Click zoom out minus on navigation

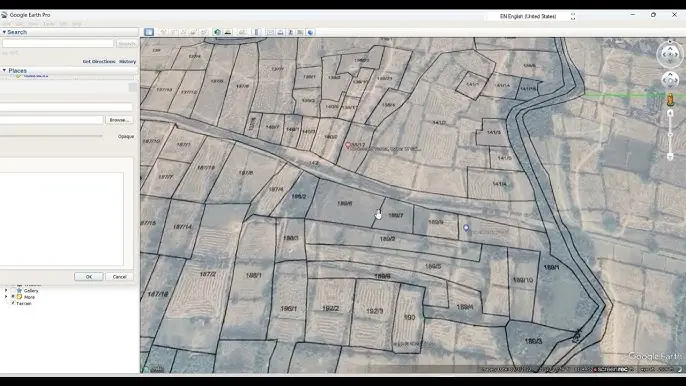pos(670,157)
